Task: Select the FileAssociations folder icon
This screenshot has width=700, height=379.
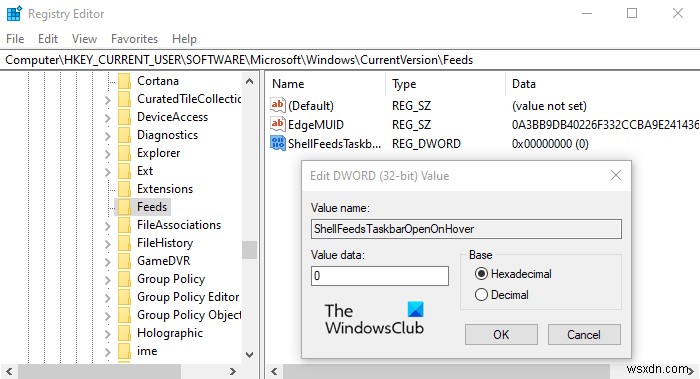Action: (x=125, y=225)
